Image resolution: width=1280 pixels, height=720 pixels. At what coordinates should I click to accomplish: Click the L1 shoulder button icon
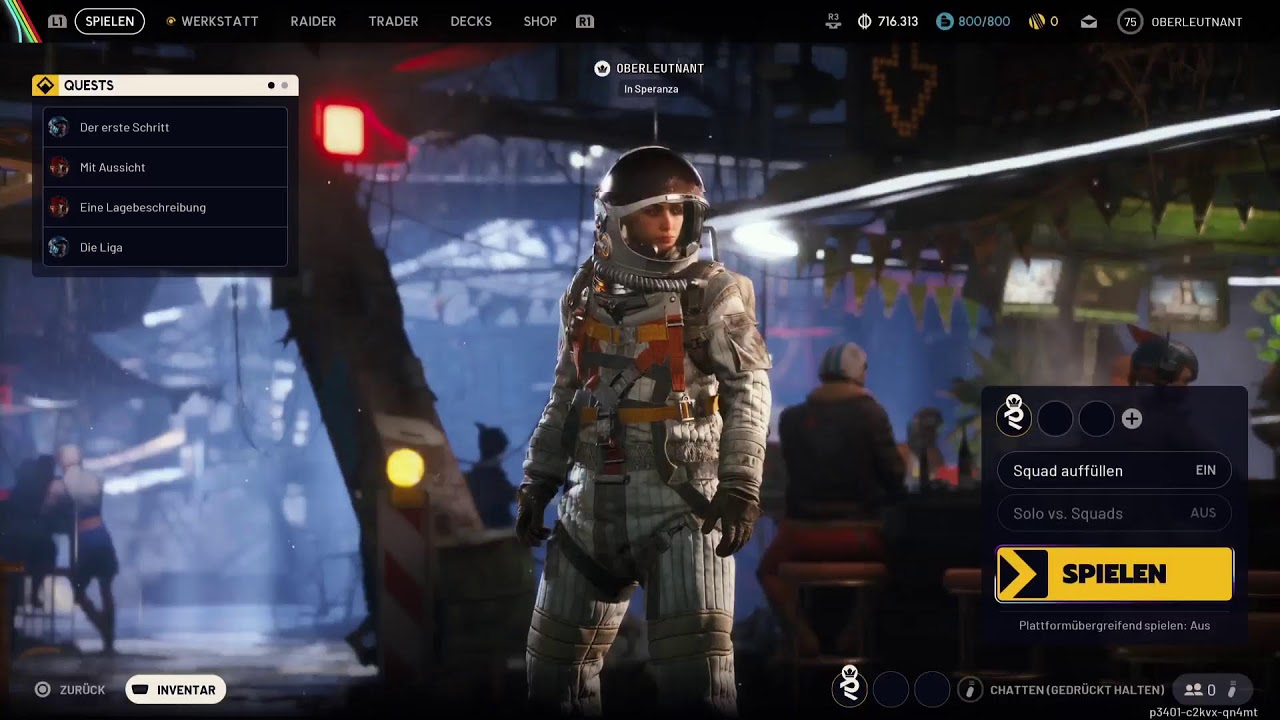(57, 21)
